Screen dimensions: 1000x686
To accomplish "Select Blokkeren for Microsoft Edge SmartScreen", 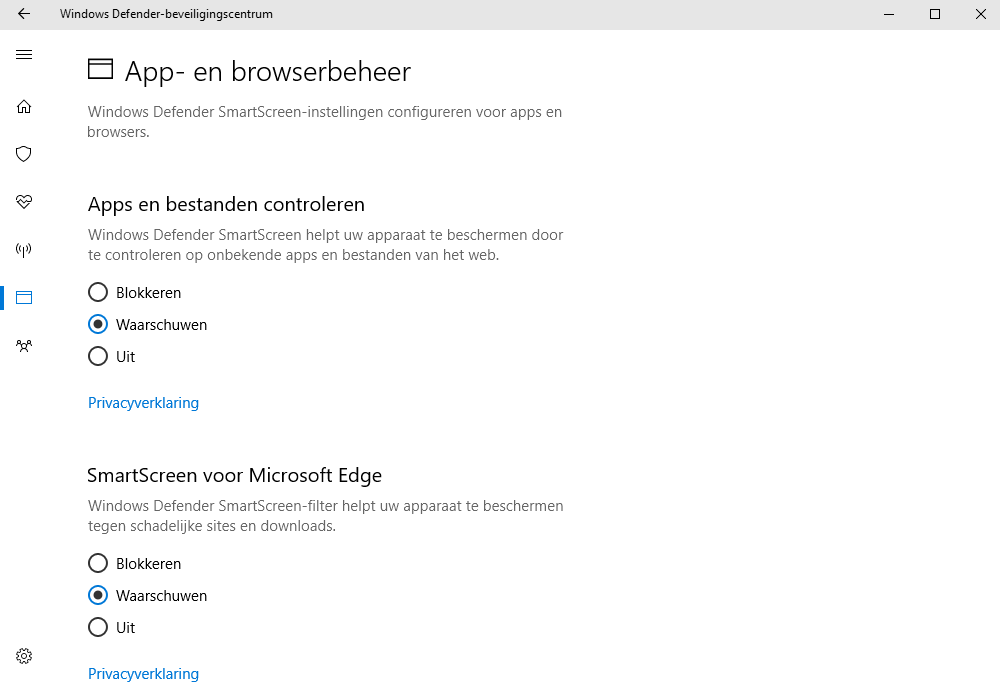I will pyautogui.click(x=98, y=564).
